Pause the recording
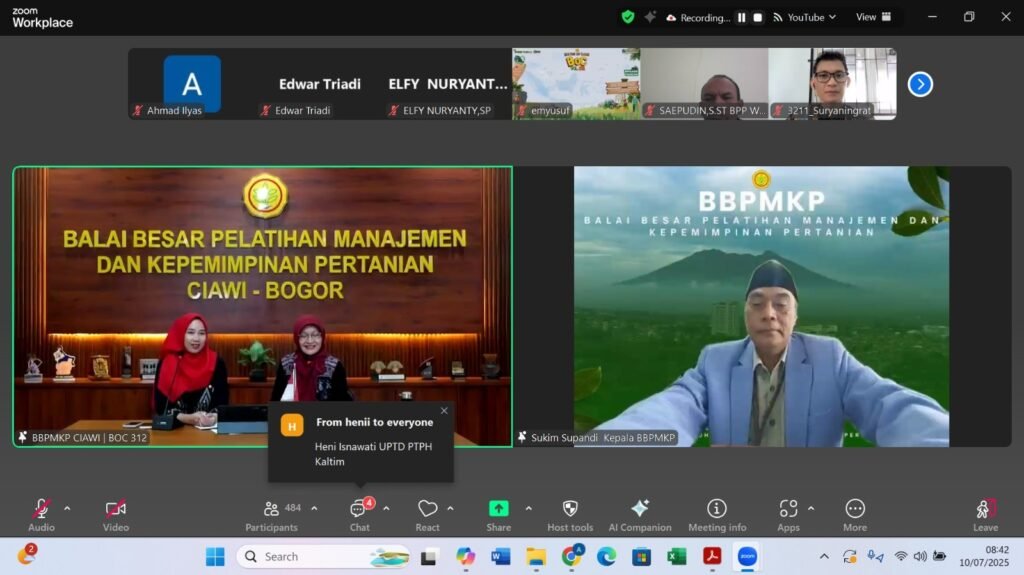Image resolution: width=1024 pixels, height=575 pixels. (x=741, y=17)
